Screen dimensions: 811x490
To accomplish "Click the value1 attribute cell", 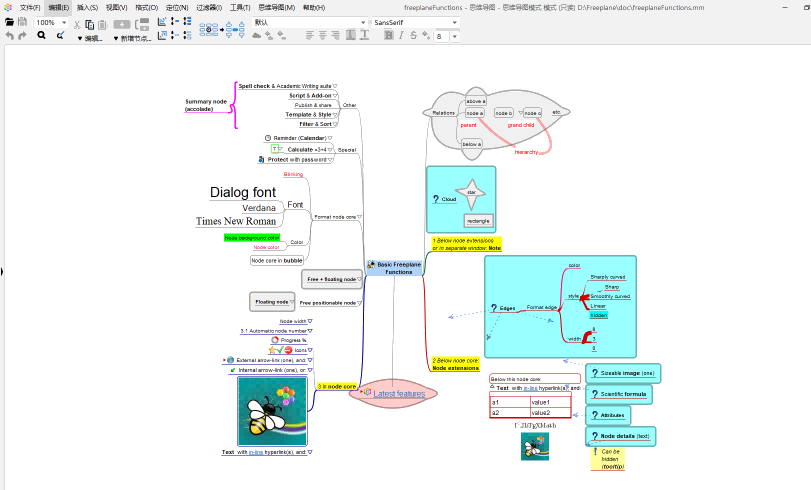I will (x=550, y=402).
